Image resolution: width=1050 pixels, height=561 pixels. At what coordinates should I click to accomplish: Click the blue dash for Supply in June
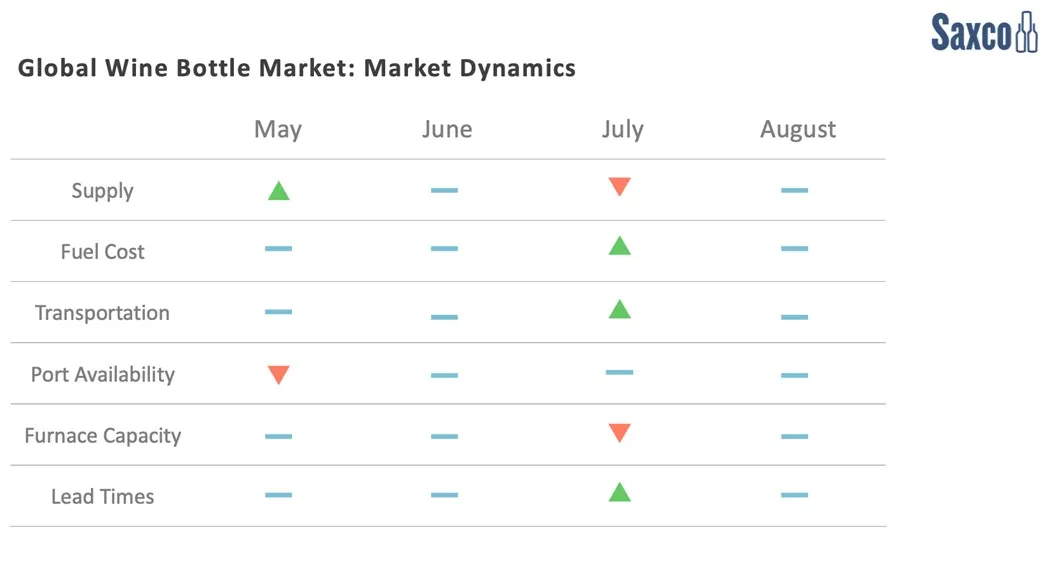click(444, 190)
